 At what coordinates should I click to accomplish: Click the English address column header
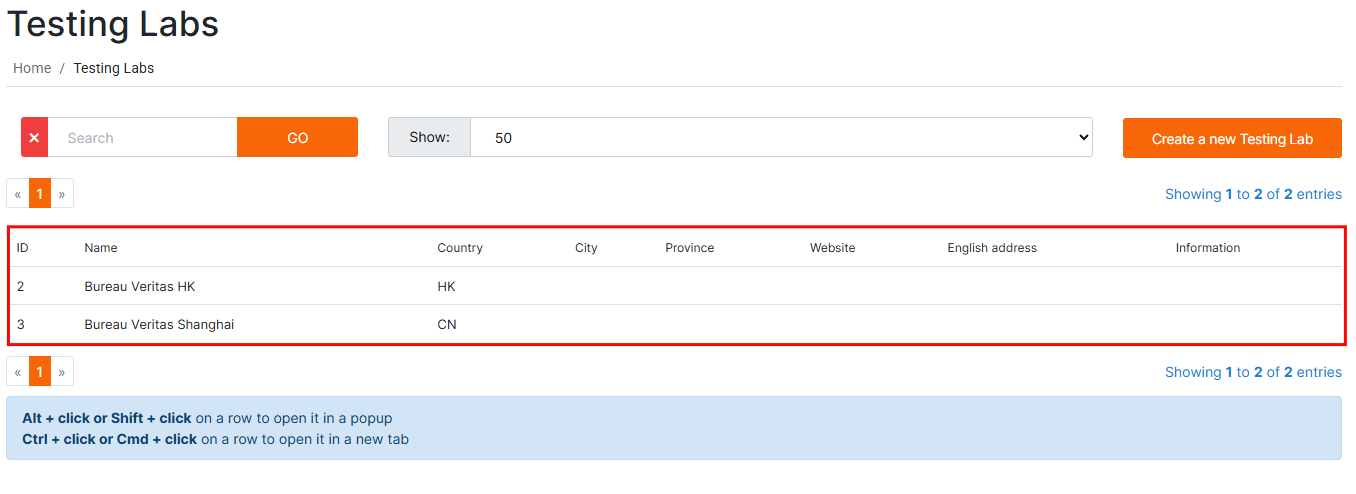tap(992, 248)
